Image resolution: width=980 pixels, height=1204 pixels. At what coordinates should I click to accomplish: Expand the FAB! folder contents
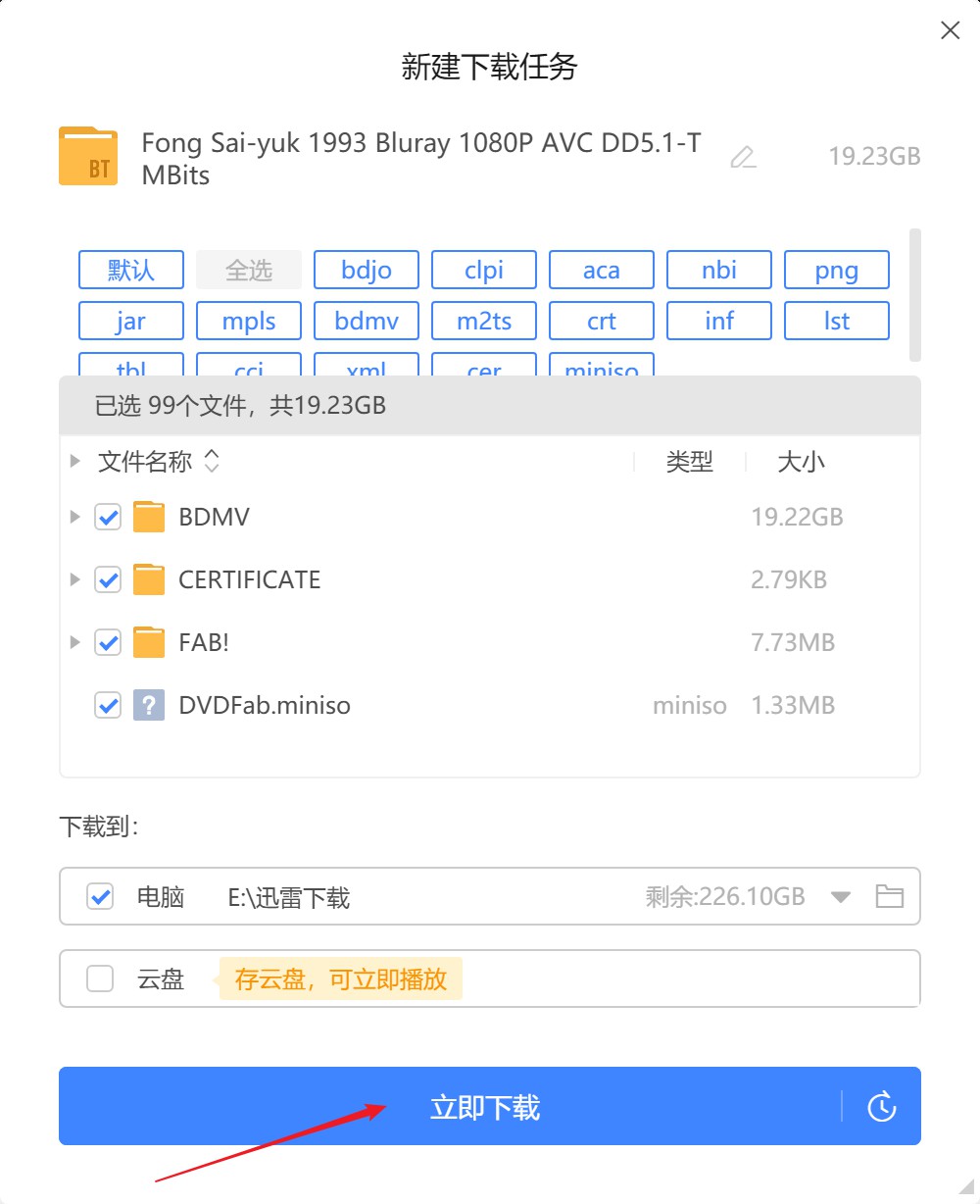click(x=75, y=643)
